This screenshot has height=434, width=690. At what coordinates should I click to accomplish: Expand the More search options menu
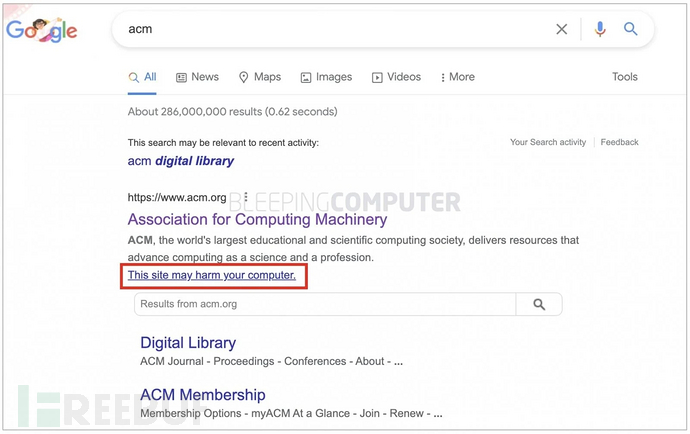click(457, 77)
